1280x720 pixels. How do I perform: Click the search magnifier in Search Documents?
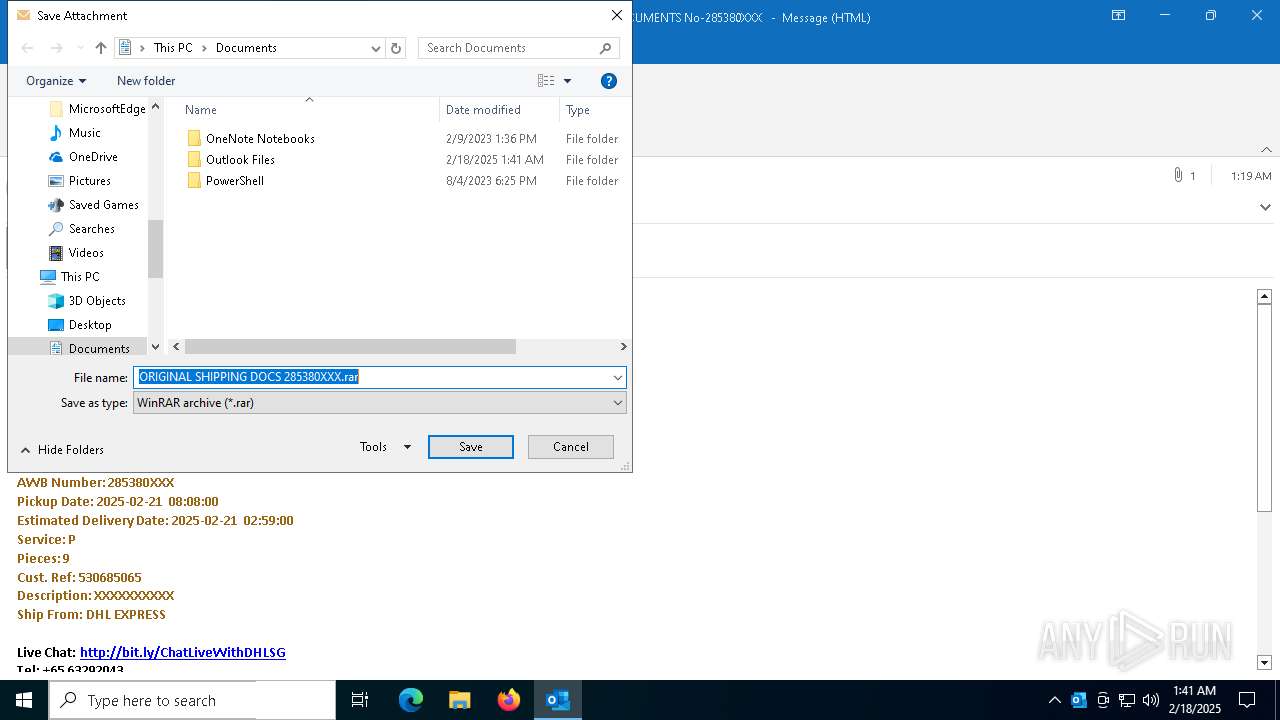tap(605, 48)
